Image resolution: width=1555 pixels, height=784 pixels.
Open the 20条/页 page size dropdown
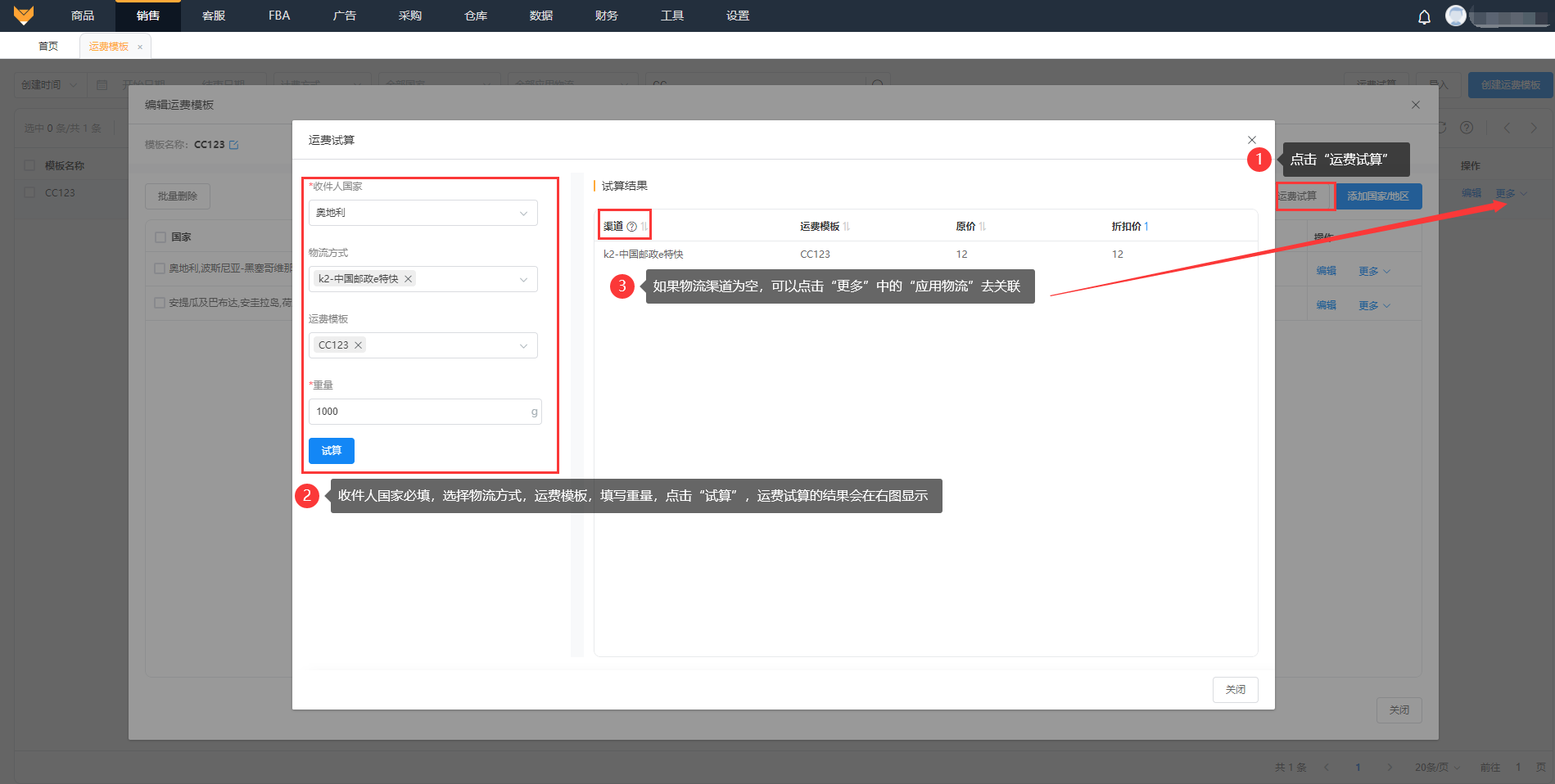coord(1437,767)
